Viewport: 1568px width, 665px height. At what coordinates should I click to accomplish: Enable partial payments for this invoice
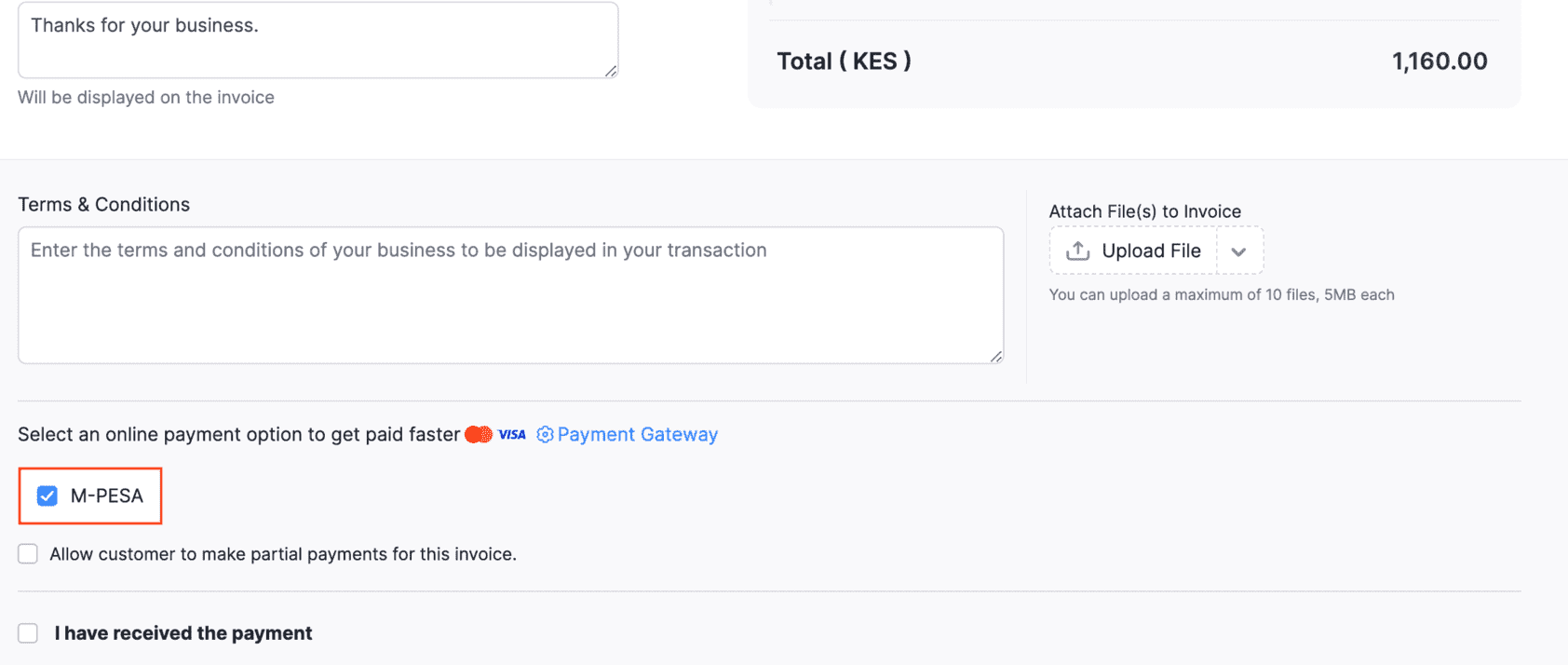point(28,553)
